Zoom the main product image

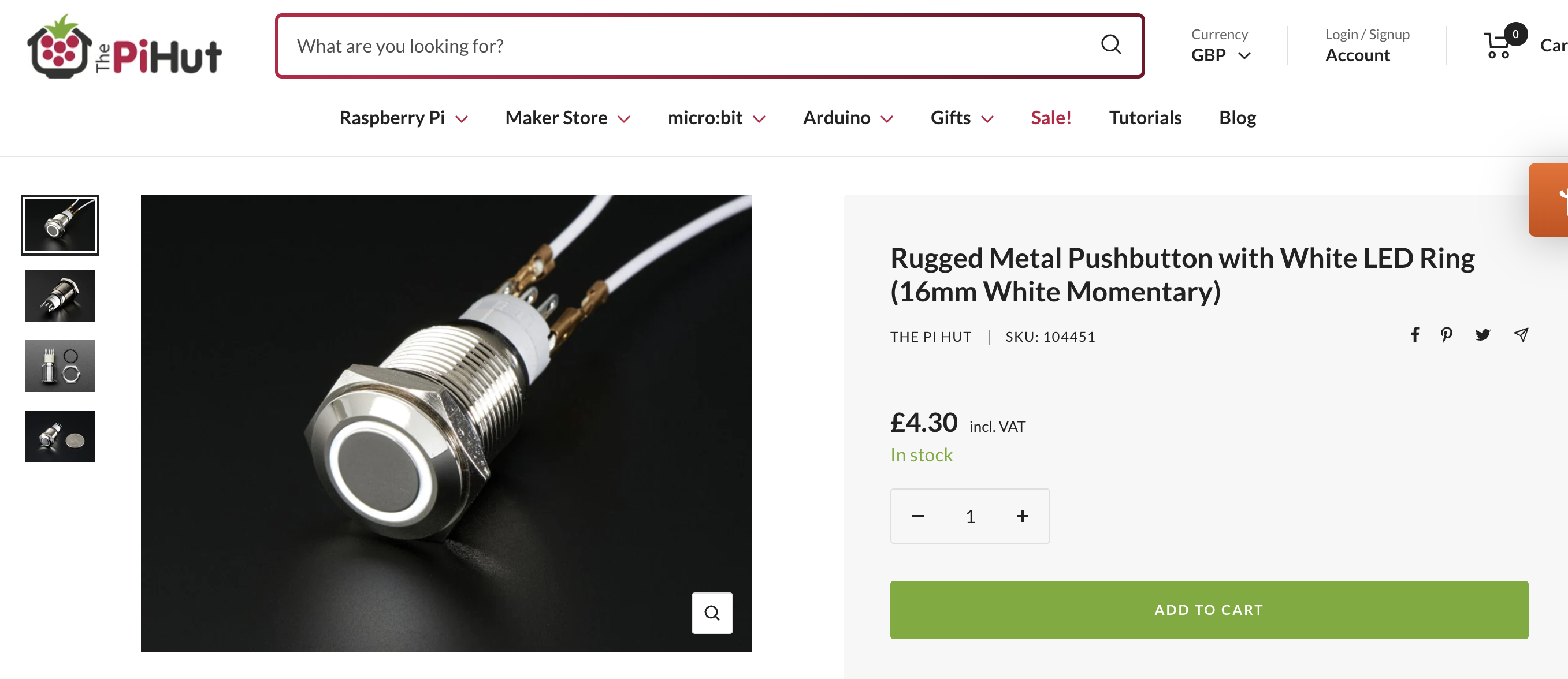coord(712,613)
